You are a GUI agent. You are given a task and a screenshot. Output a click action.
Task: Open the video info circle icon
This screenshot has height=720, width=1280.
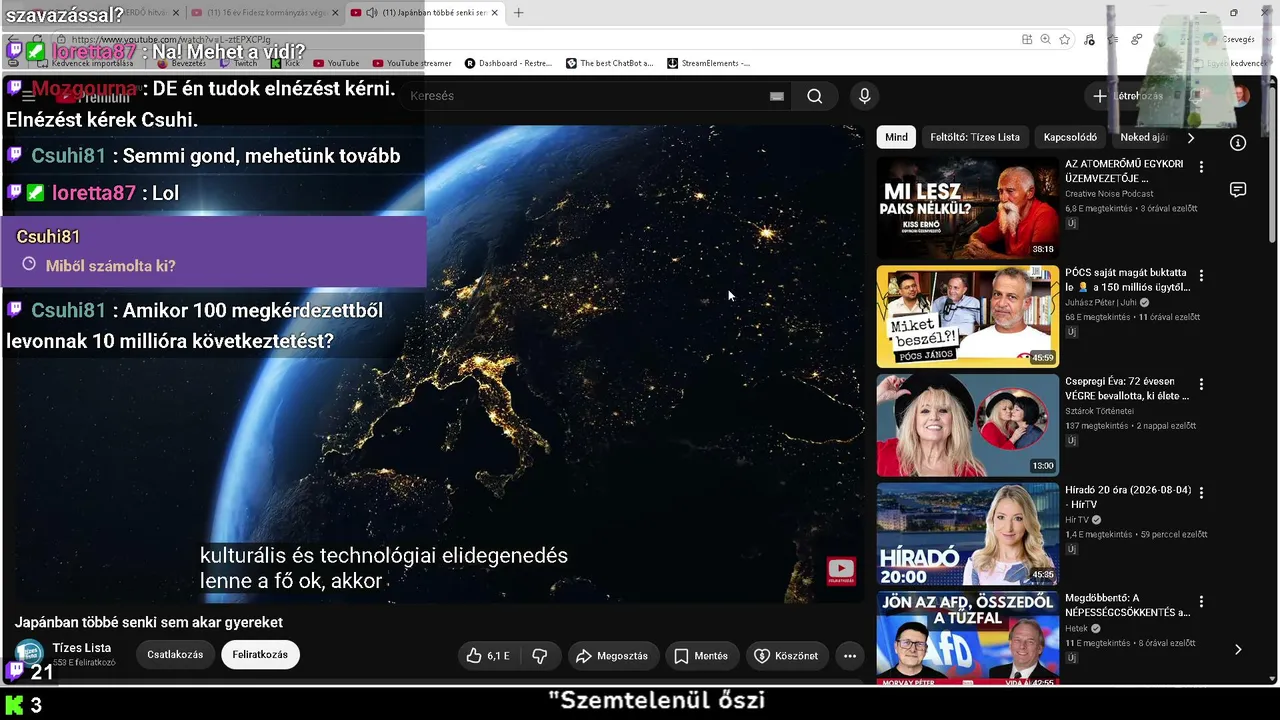click(x=1238, y=143)
